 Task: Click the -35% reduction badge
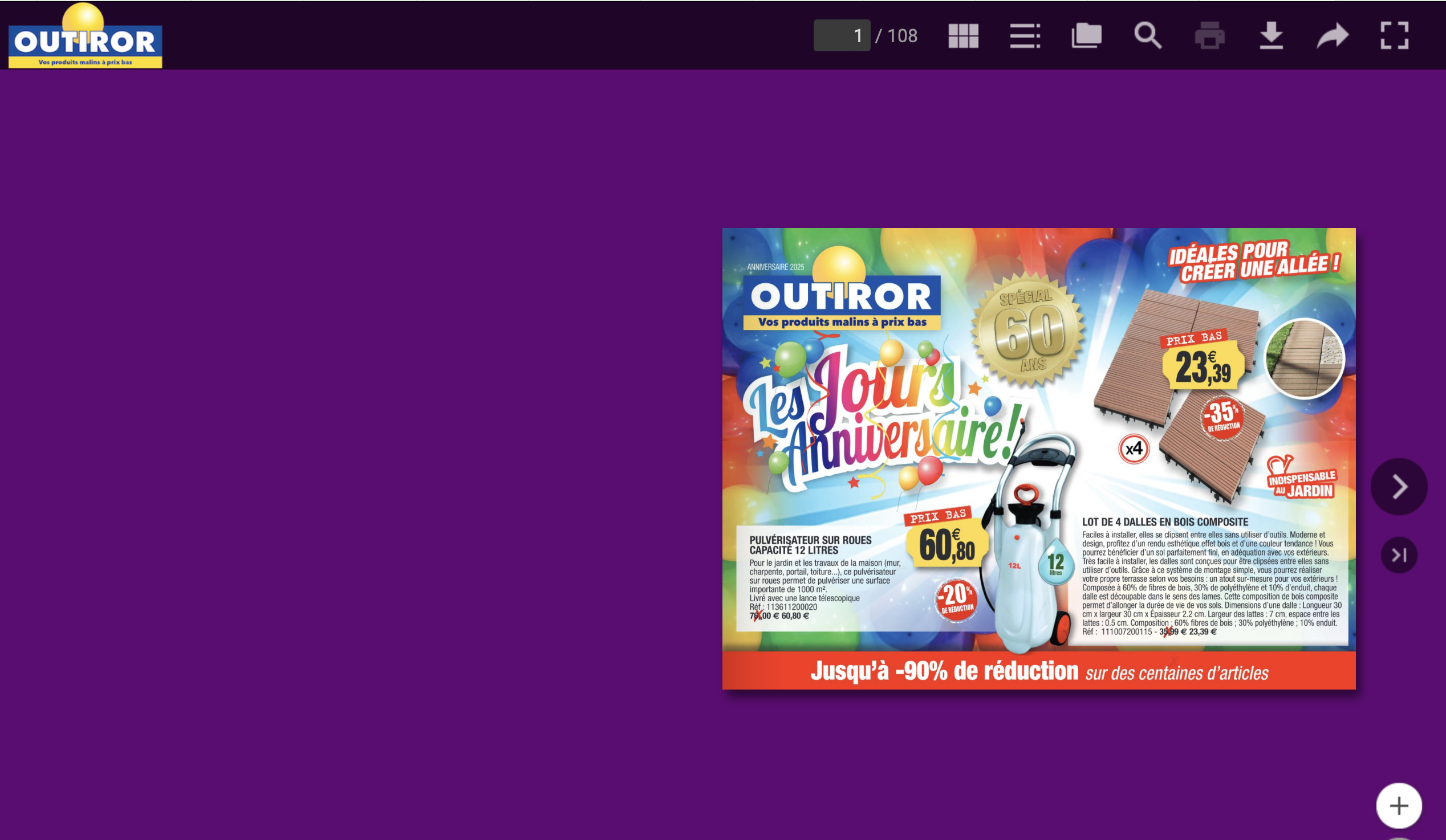pos(1223,417)
